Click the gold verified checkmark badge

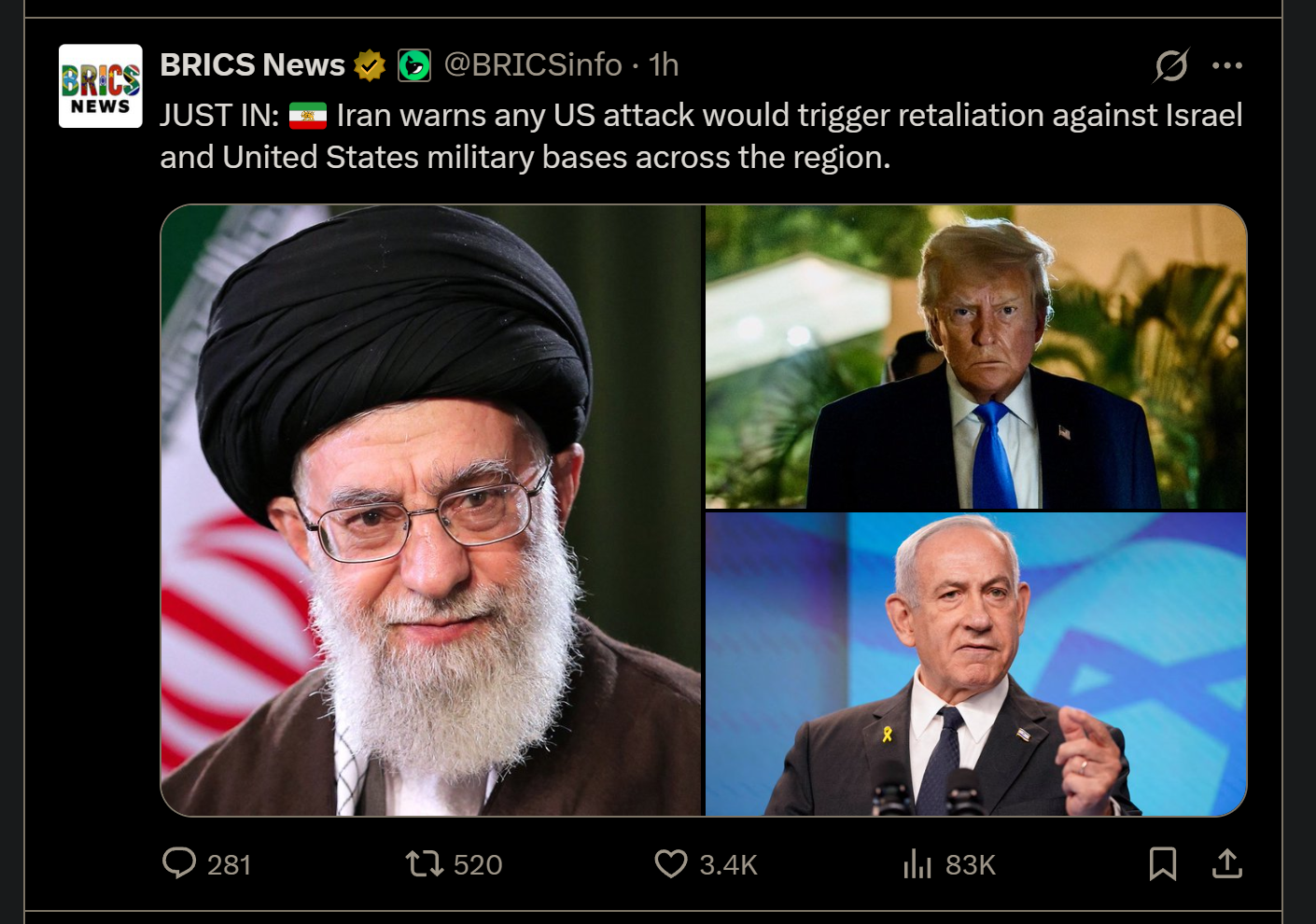370,65
